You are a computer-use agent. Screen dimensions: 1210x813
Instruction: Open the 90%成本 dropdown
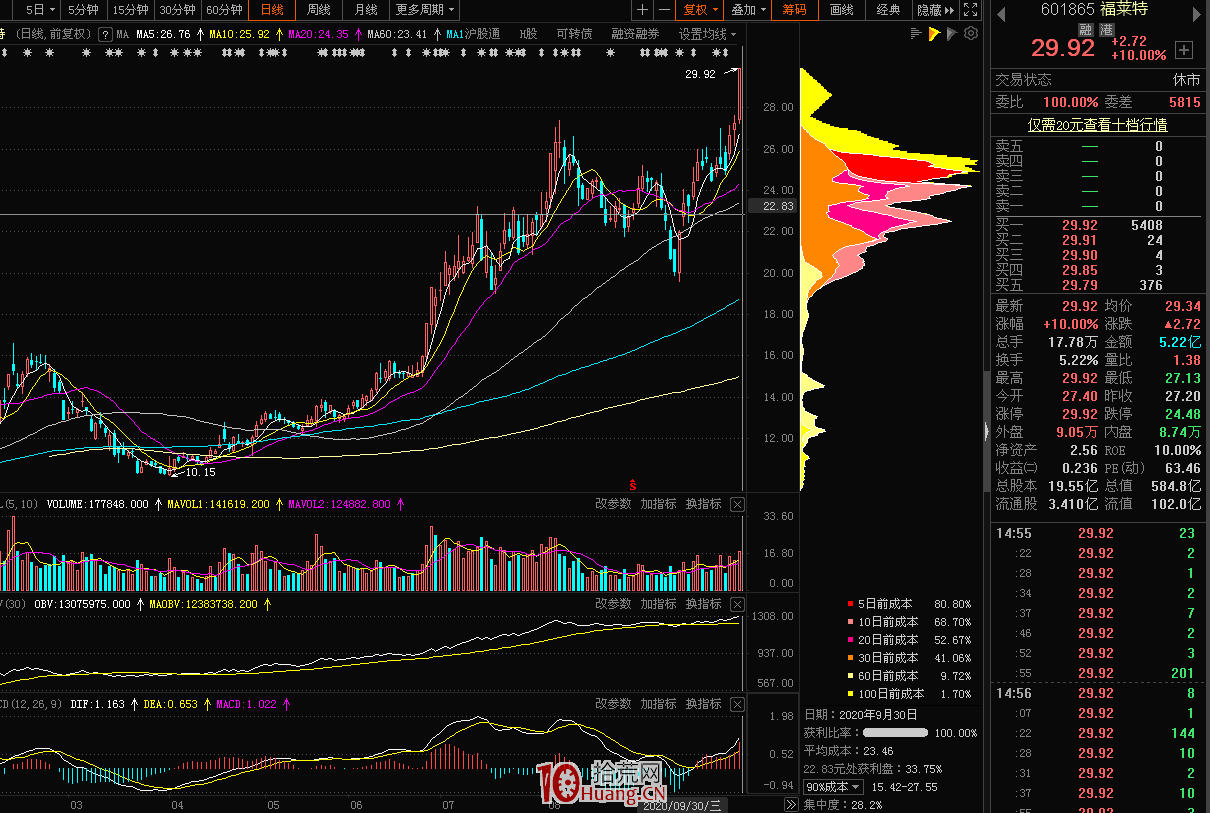(832, 787)
